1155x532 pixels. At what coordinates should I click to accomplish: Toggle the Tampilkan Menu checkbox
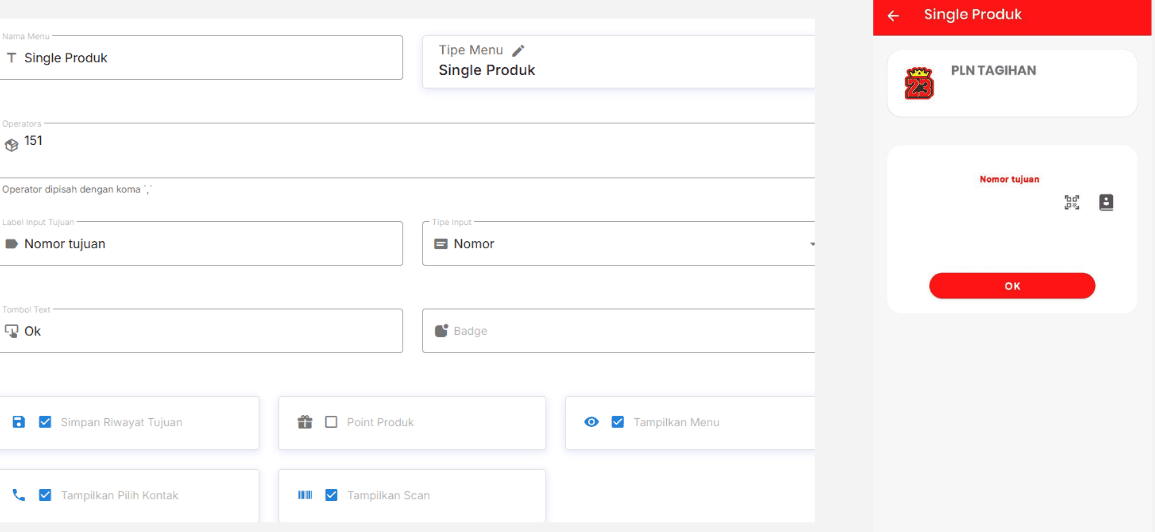(617, 422)
